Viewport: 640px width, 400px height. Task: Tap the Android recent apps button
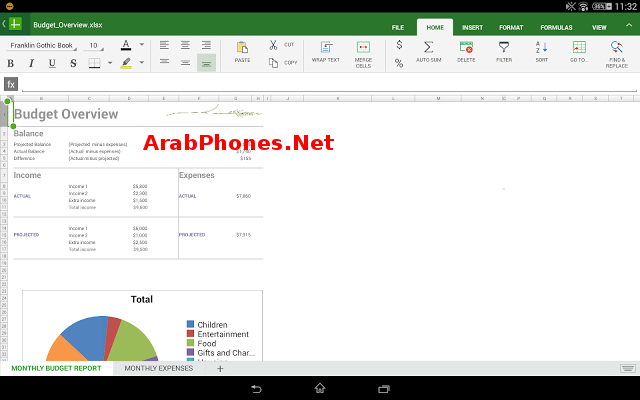tap(384, 389)
